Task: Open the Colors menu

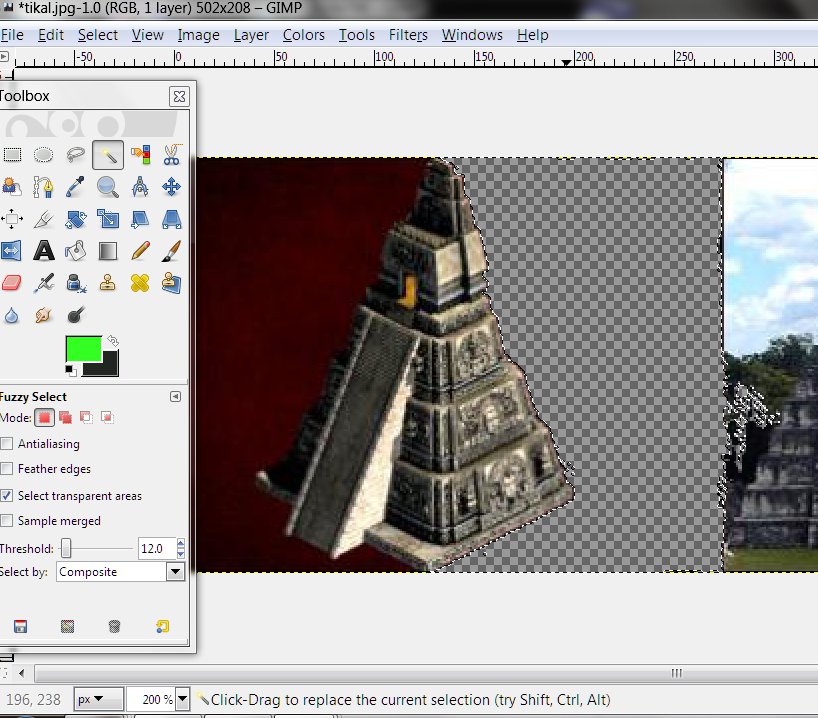Action: coord(303,35)
